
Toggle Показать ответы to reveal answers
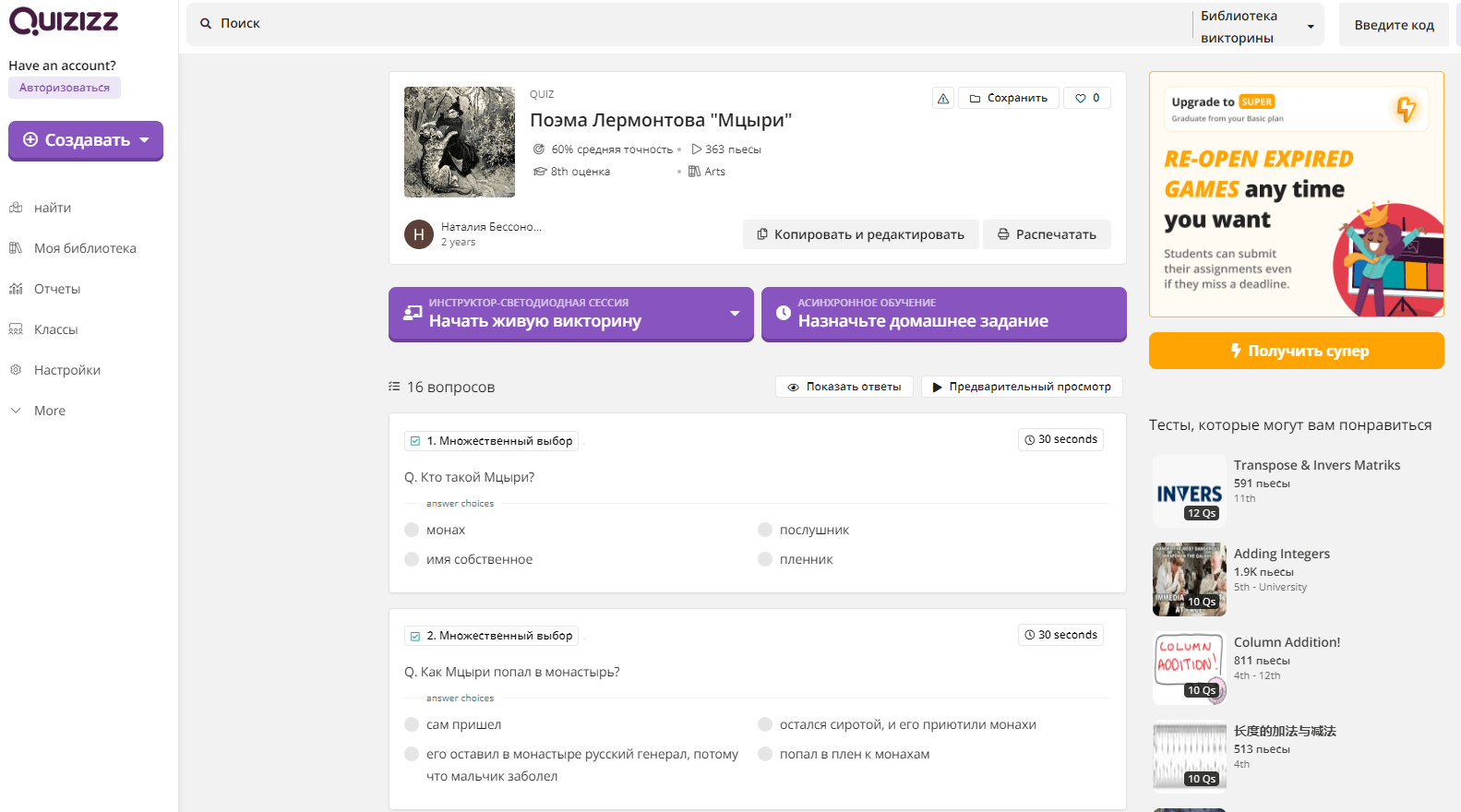coord(844,387)
